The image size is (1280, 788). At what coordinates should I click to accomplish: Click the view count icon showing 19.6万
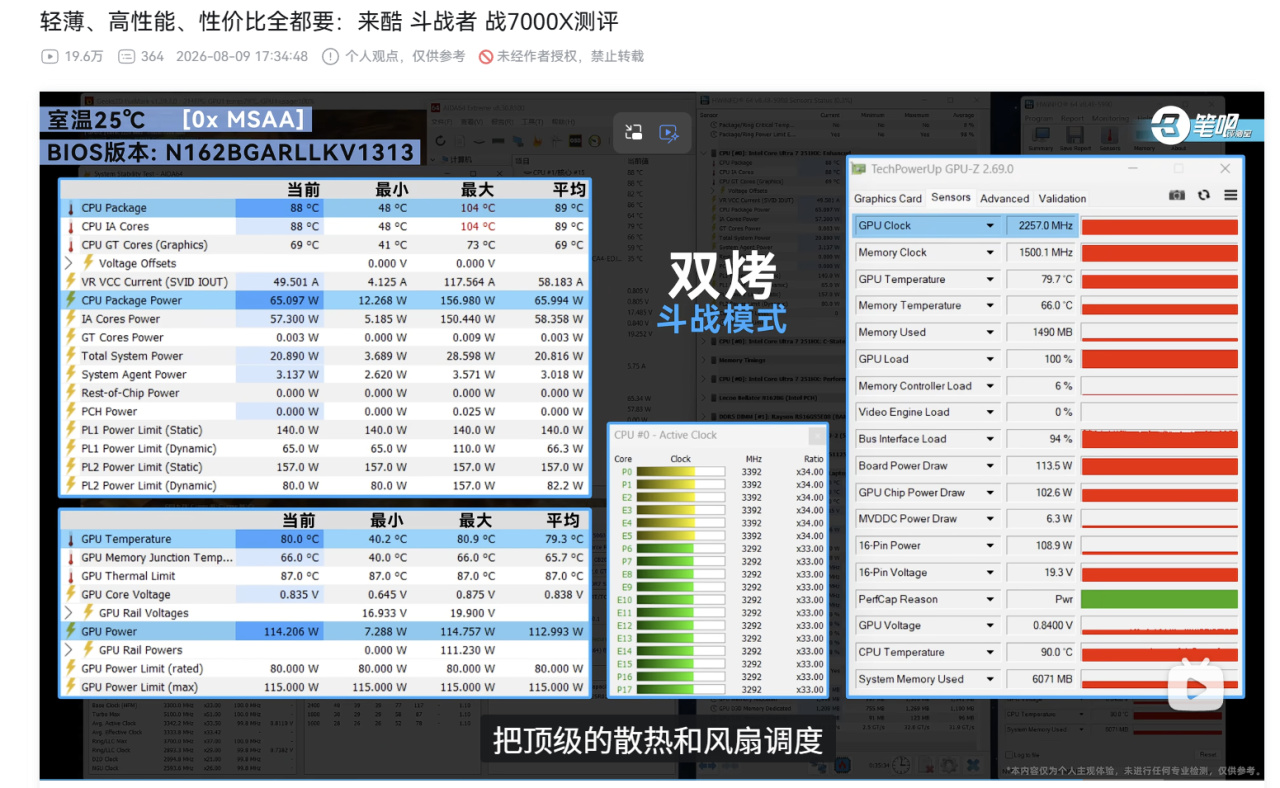coord(49,57)
